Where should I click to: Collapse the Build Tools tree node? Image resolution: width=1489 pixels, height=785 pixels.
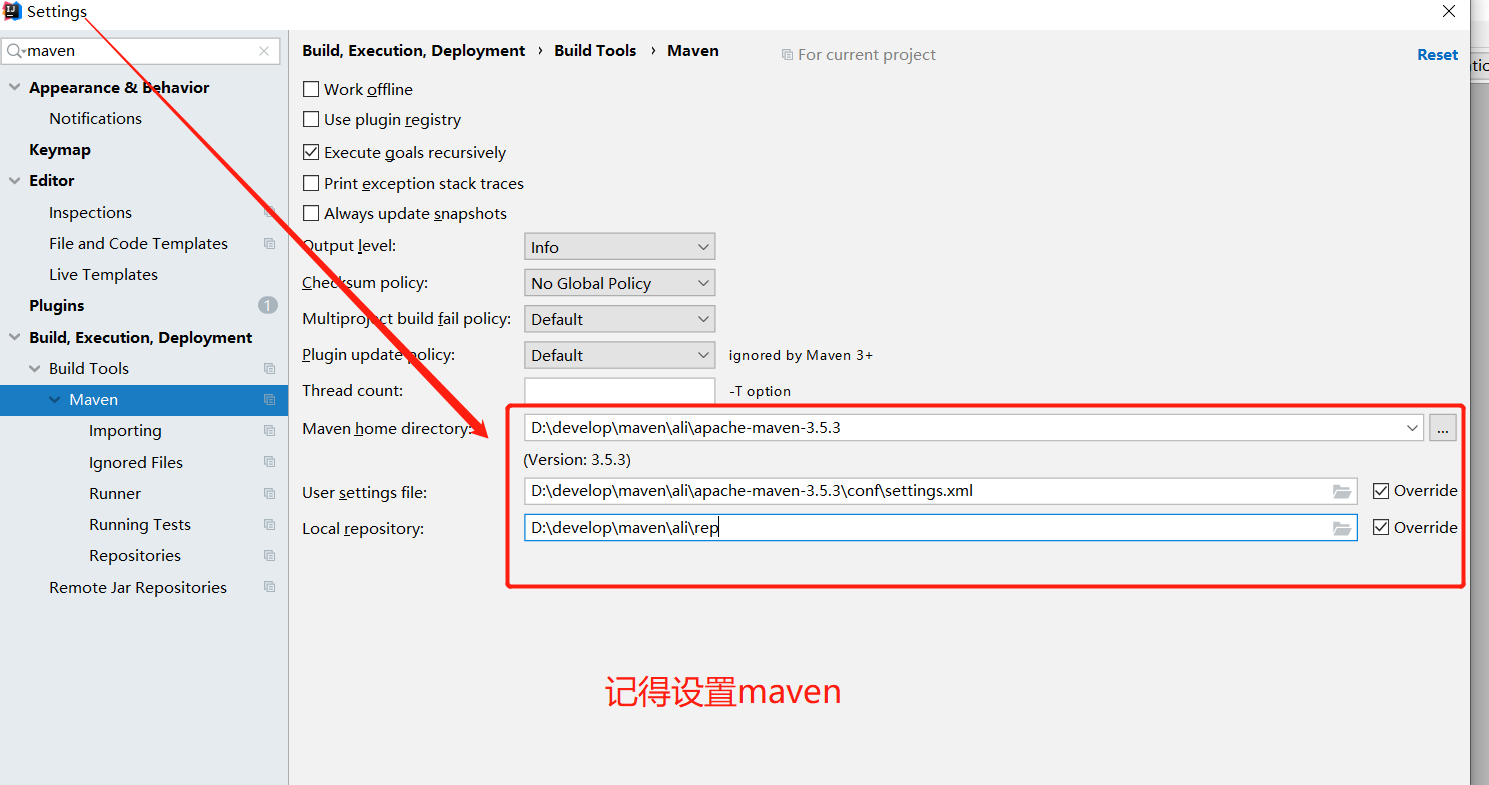coord(34,368)
